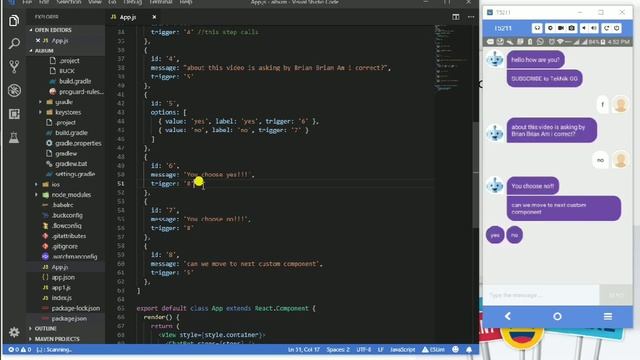
Task: Click the 'Type the message' chat input
Action: click(x=541, y=295)
